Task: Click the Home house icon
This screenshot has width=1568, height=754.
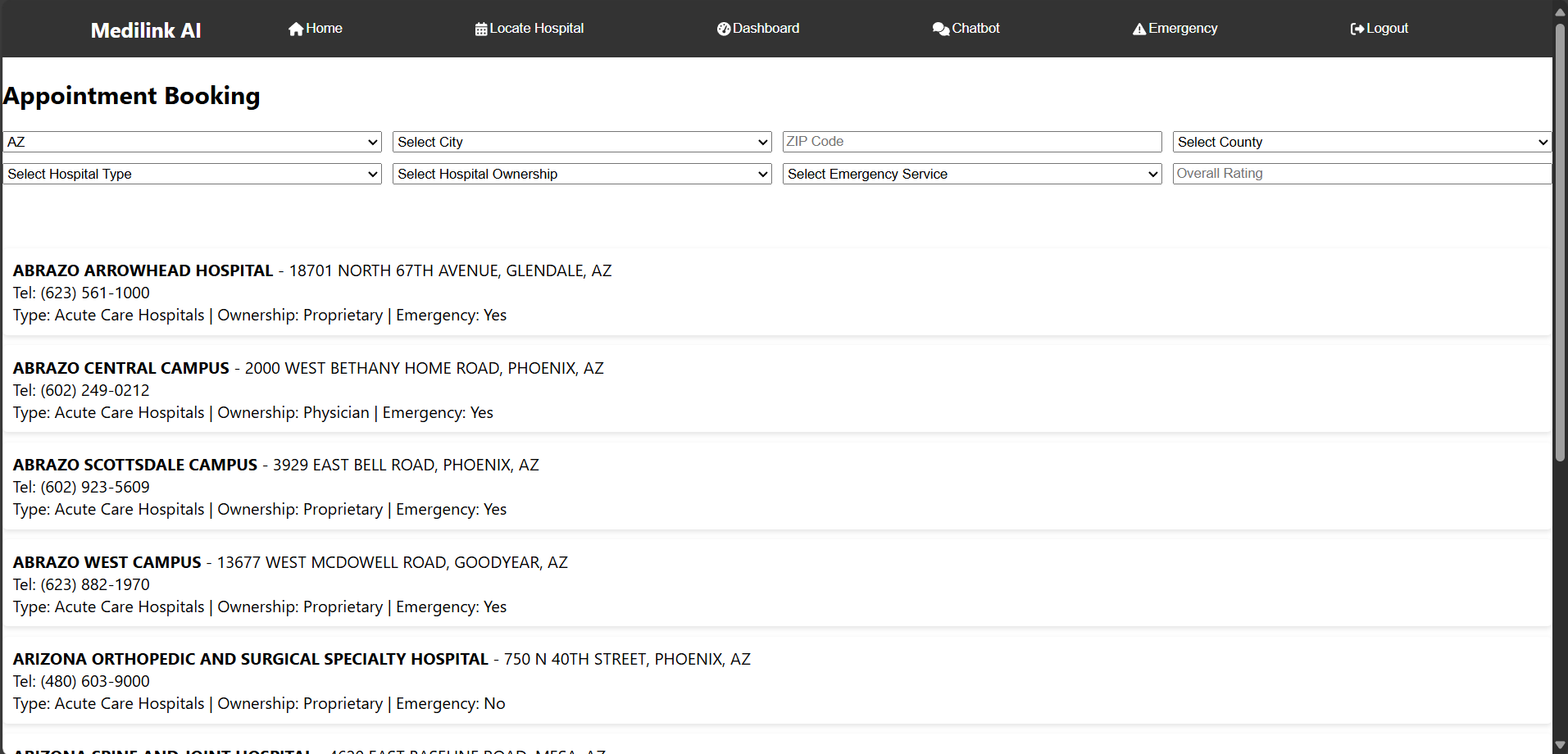Action: tap(296, 29)
